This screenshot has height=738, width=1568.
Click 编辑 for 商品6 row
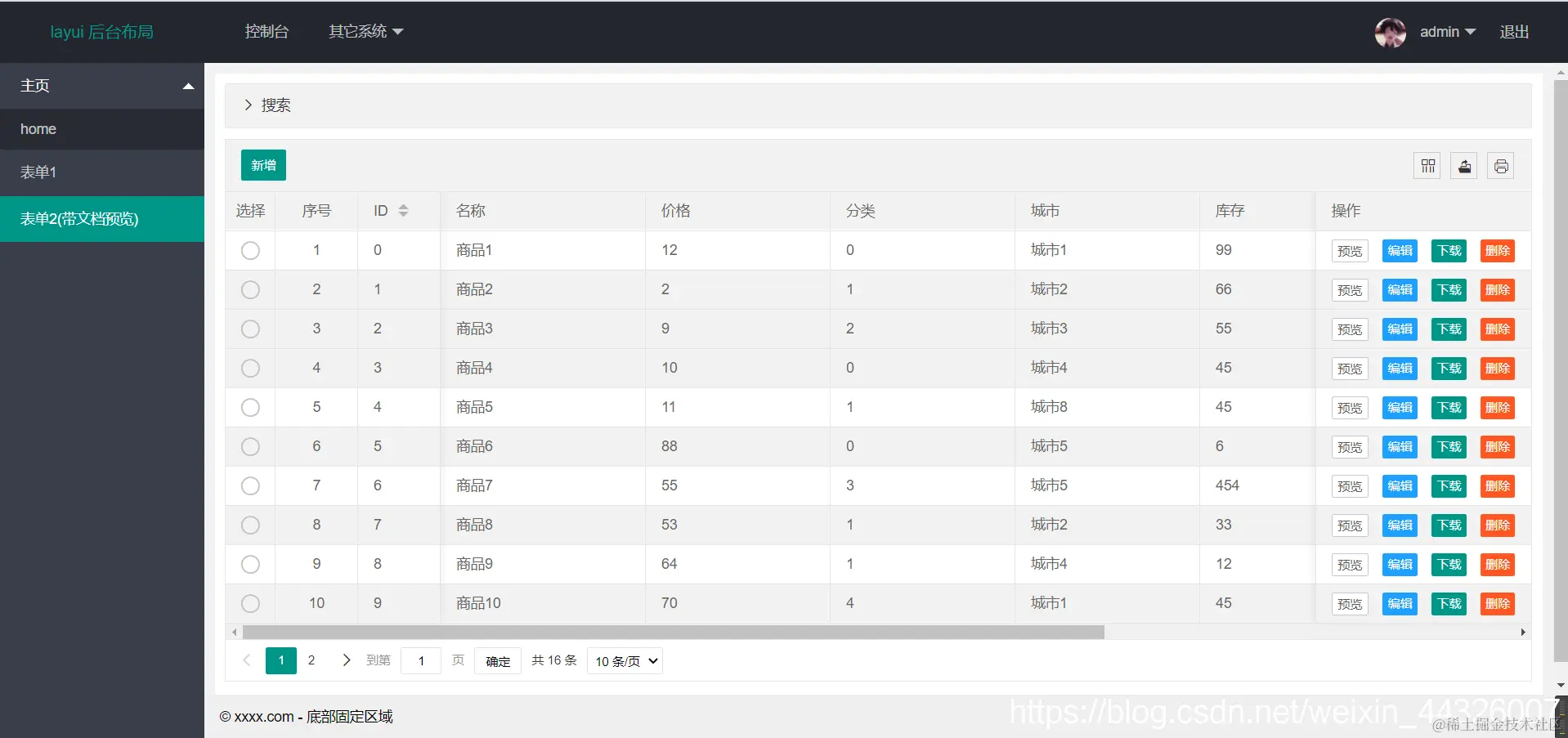click(1400, 447)
